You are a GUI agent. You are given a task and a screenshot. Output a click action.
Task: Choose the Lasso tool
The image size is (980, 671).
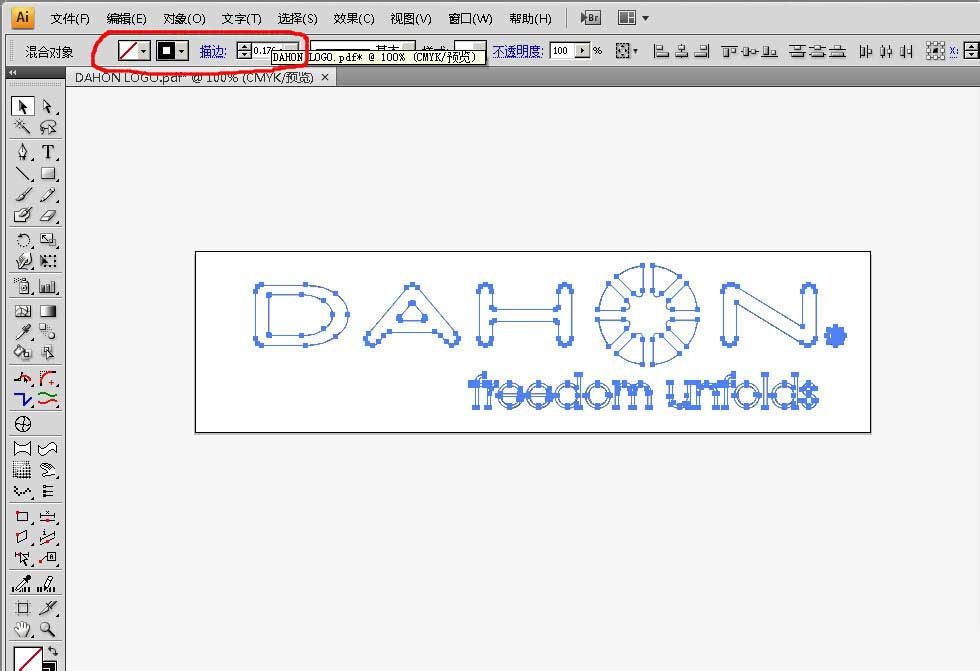[x=48, y=127]
